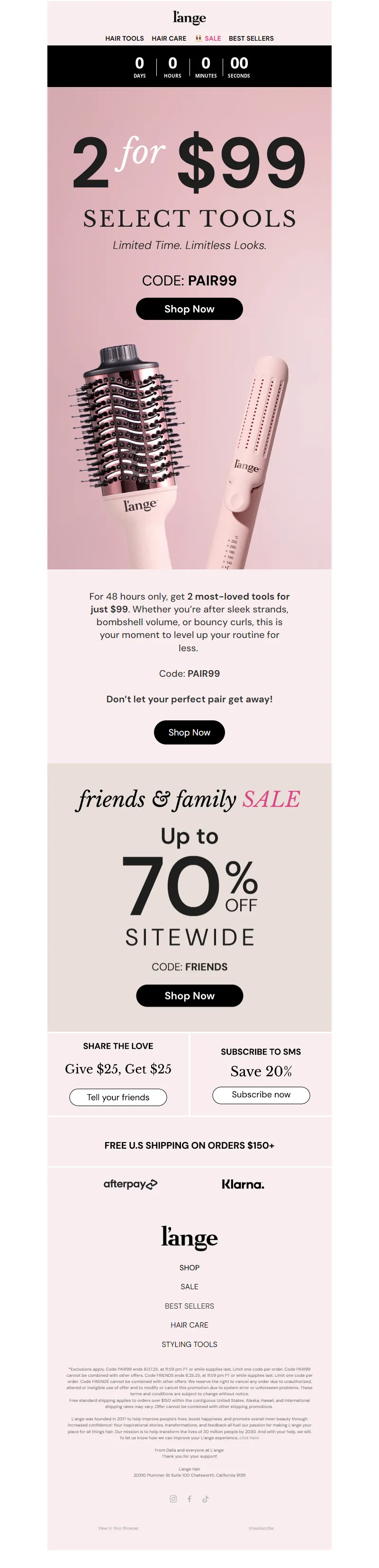The image size is (379, 1568).
Task: Open View in Your Browser link
Action: coord(118,1528)
